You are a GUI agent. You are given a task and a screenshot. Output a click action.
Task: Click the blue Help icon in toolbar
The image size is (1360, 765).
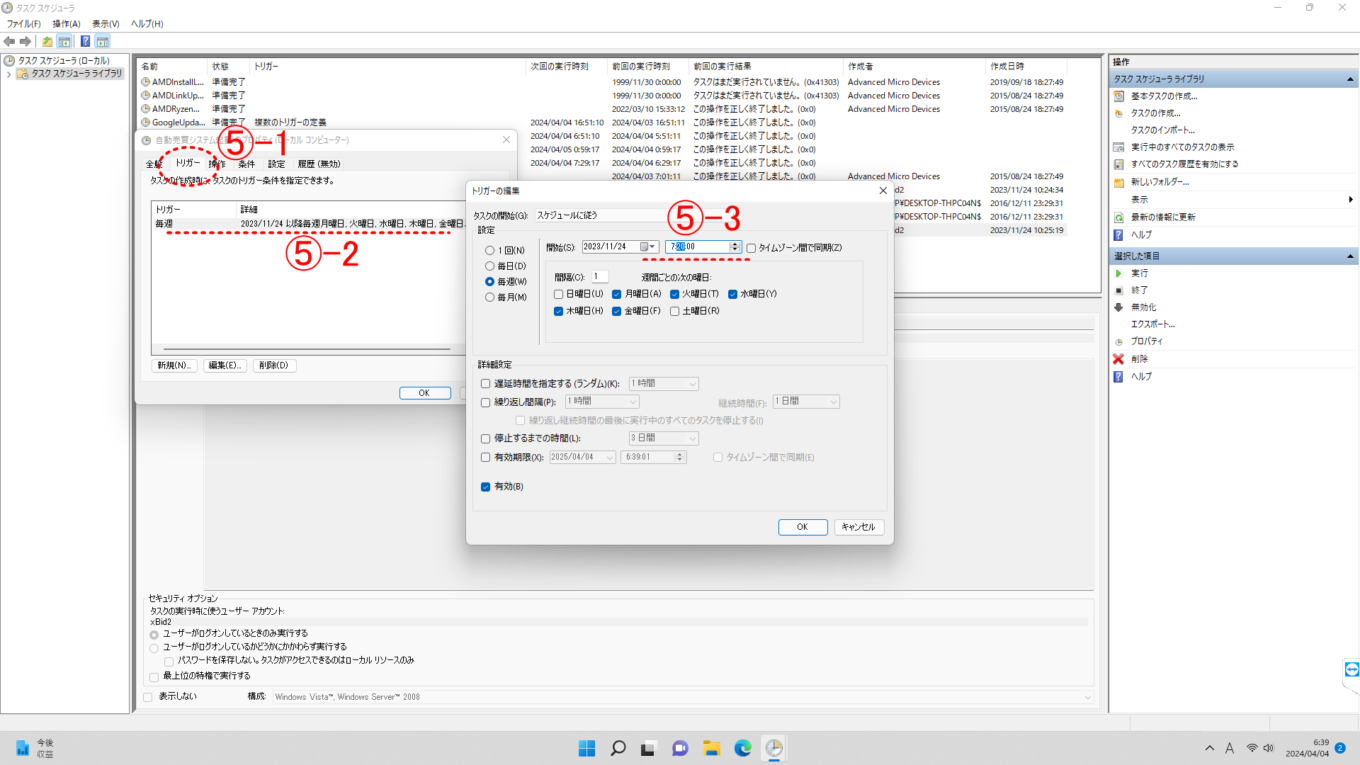(x=85, y=41)
